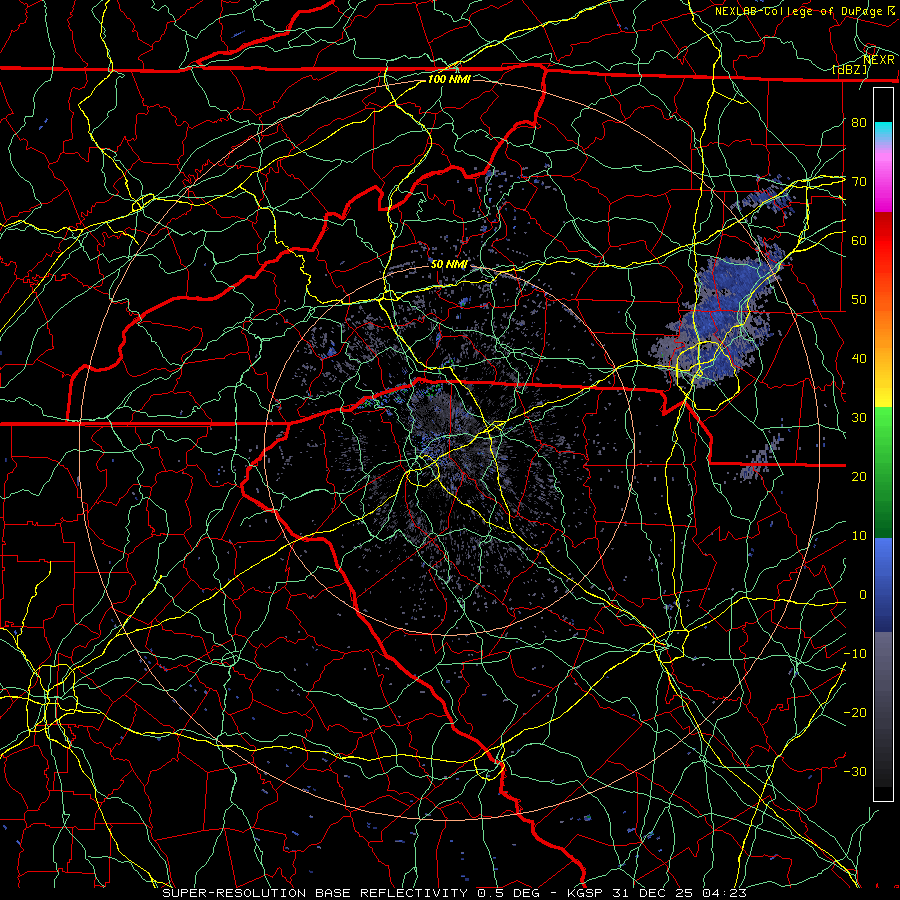Click the 70 dBZ scale value
The height and width of the screenshot is (900, 900).
pyautogui.click(x=859, y=181)
